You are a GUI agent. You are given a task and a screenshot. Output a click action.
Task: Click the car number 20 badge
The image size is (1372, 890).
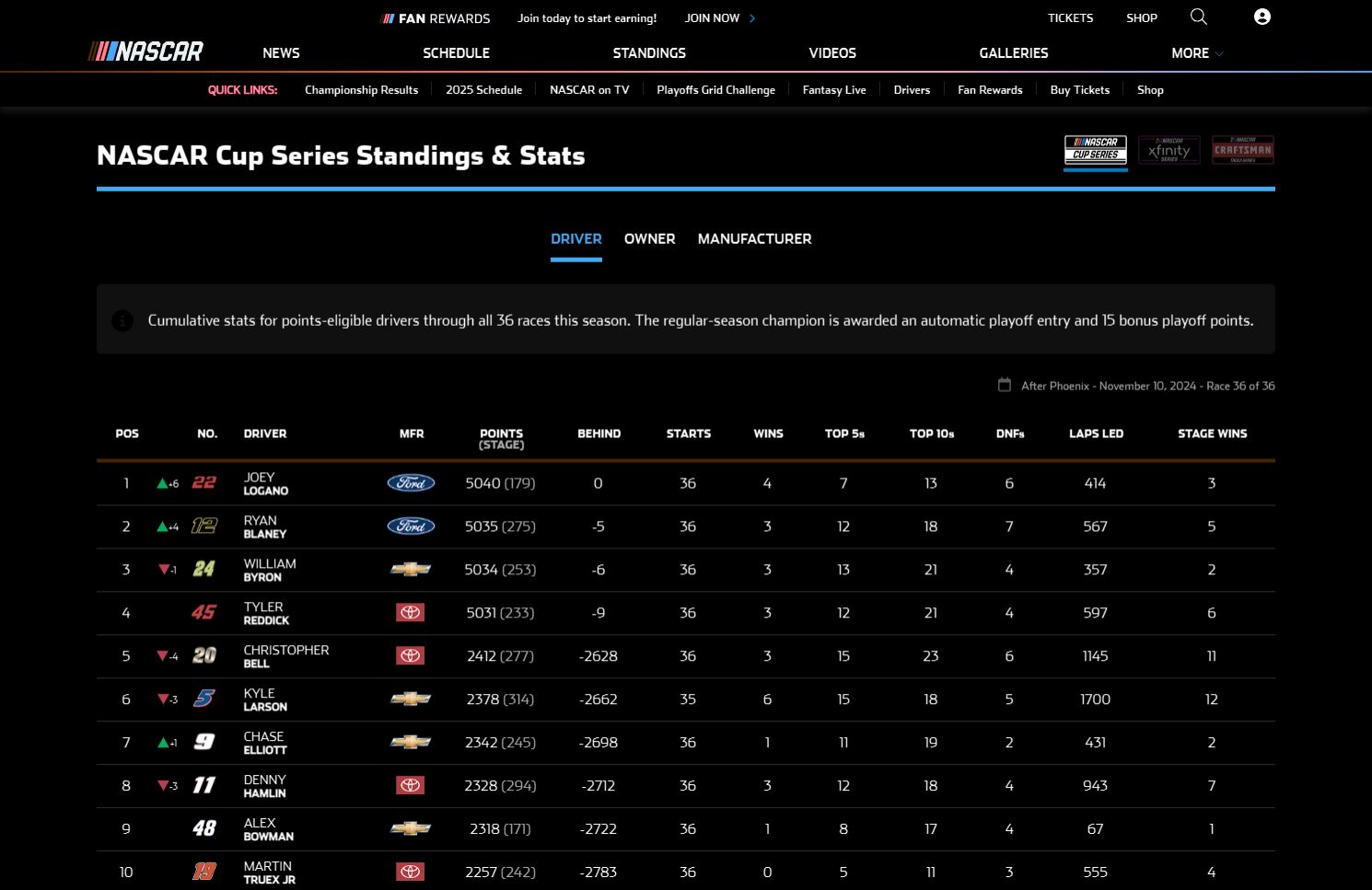204,655
